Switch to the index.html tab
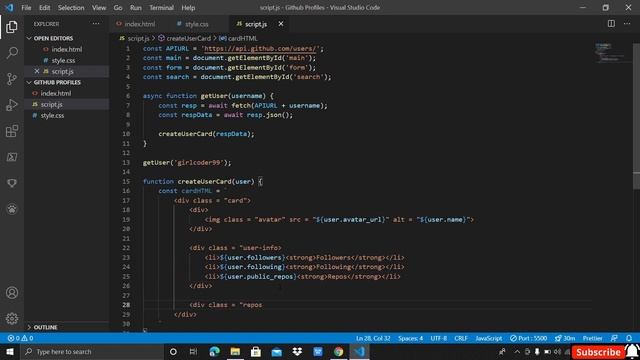The height and width of the screenshot is (360, 640). 140,24
